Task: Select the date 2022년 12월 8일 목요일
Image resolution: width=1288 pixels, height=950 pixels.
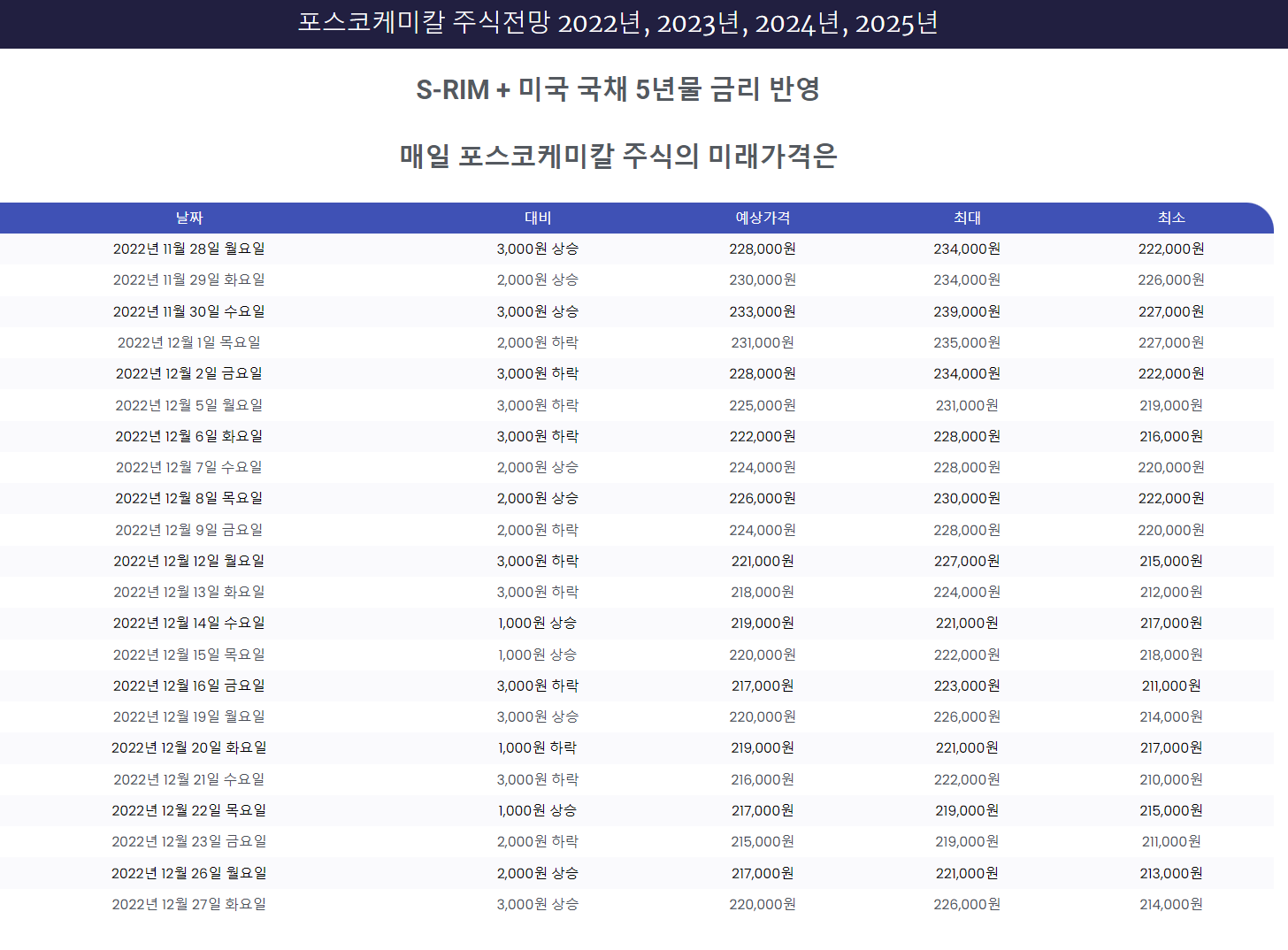Action: [189, 499]
